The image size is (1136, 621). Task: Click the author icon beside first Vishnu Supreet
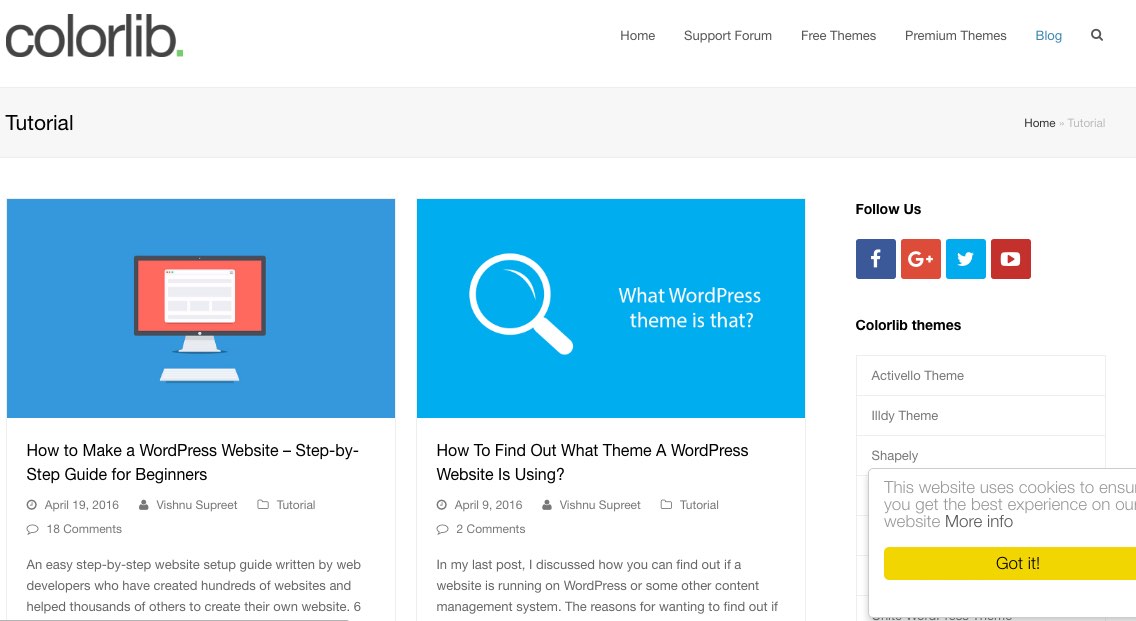click(143, 505)
